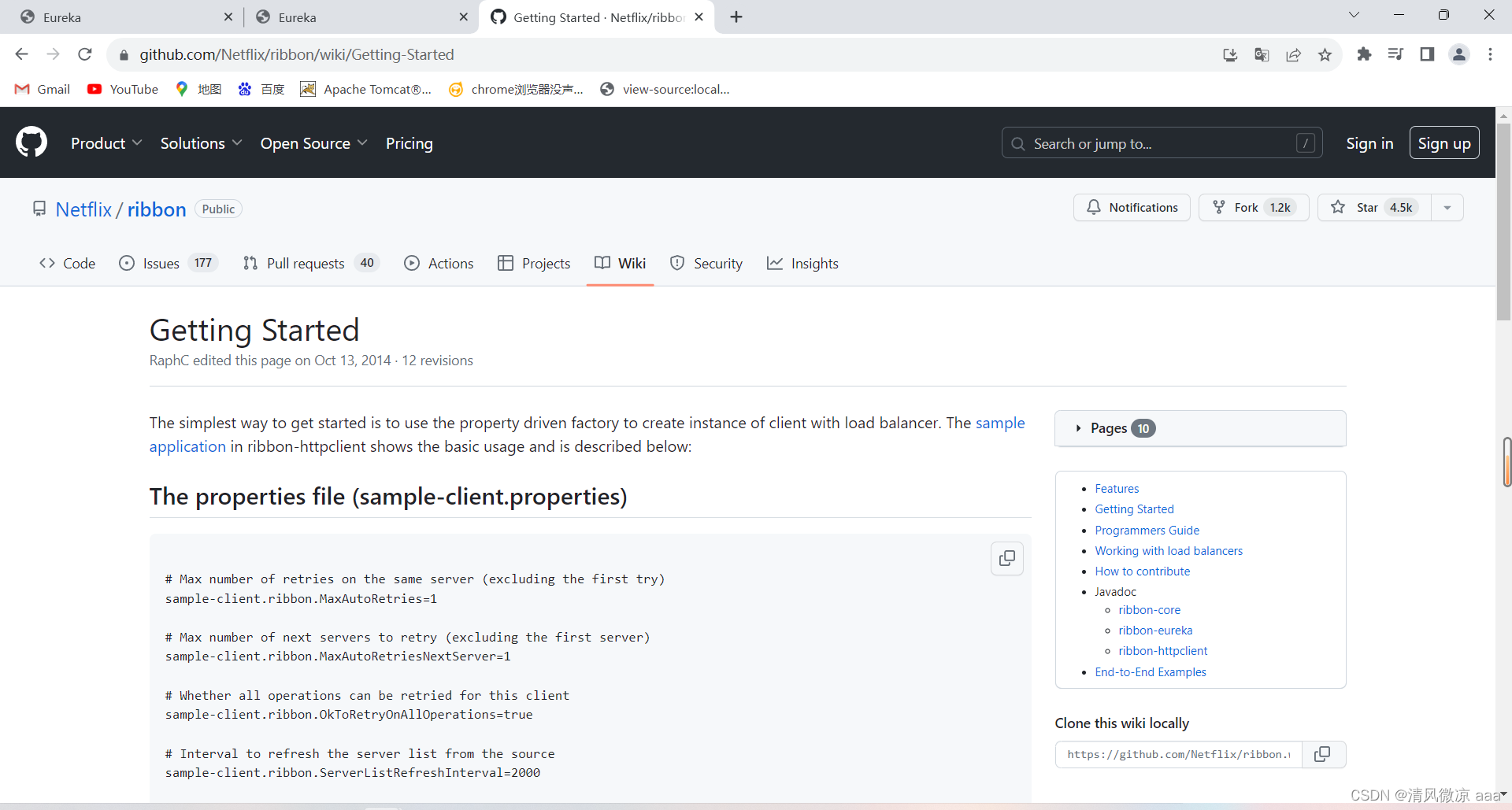The width and height of the screenshot is (1512, 810).
Task: Click the share page icon
Action: coord(1293,54)
